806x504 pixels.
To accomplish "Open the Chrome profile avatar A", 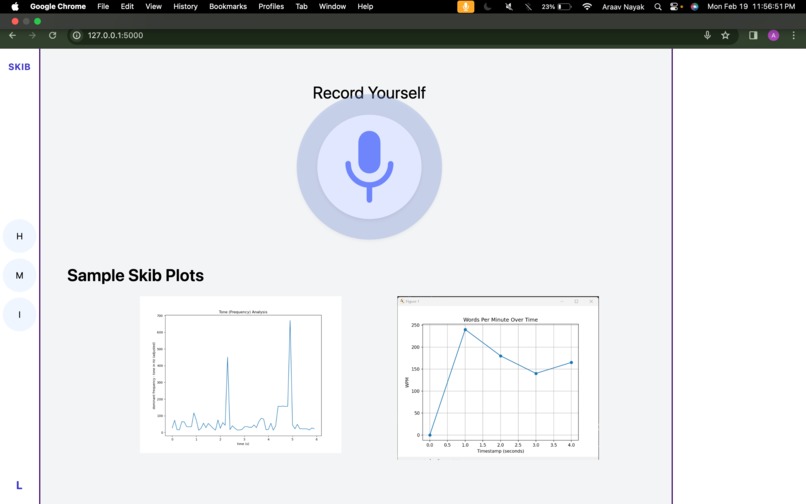I will [x=773, y=35].
